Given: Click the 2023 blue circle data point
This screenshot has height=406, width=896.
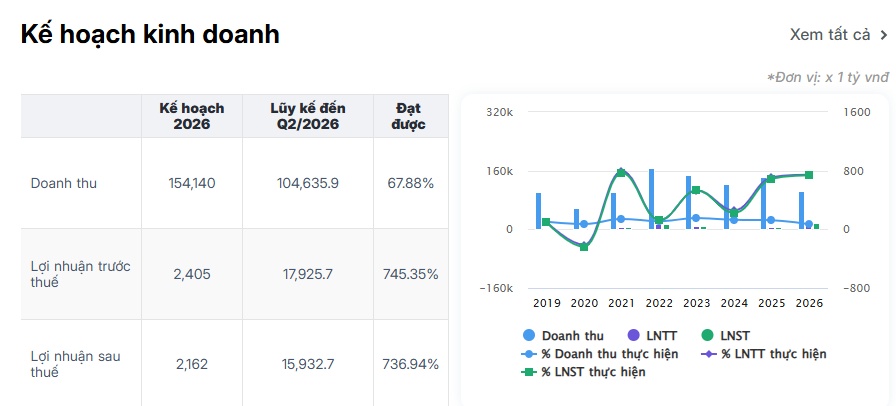Looking at the screenshot, I should pos(696,218).
